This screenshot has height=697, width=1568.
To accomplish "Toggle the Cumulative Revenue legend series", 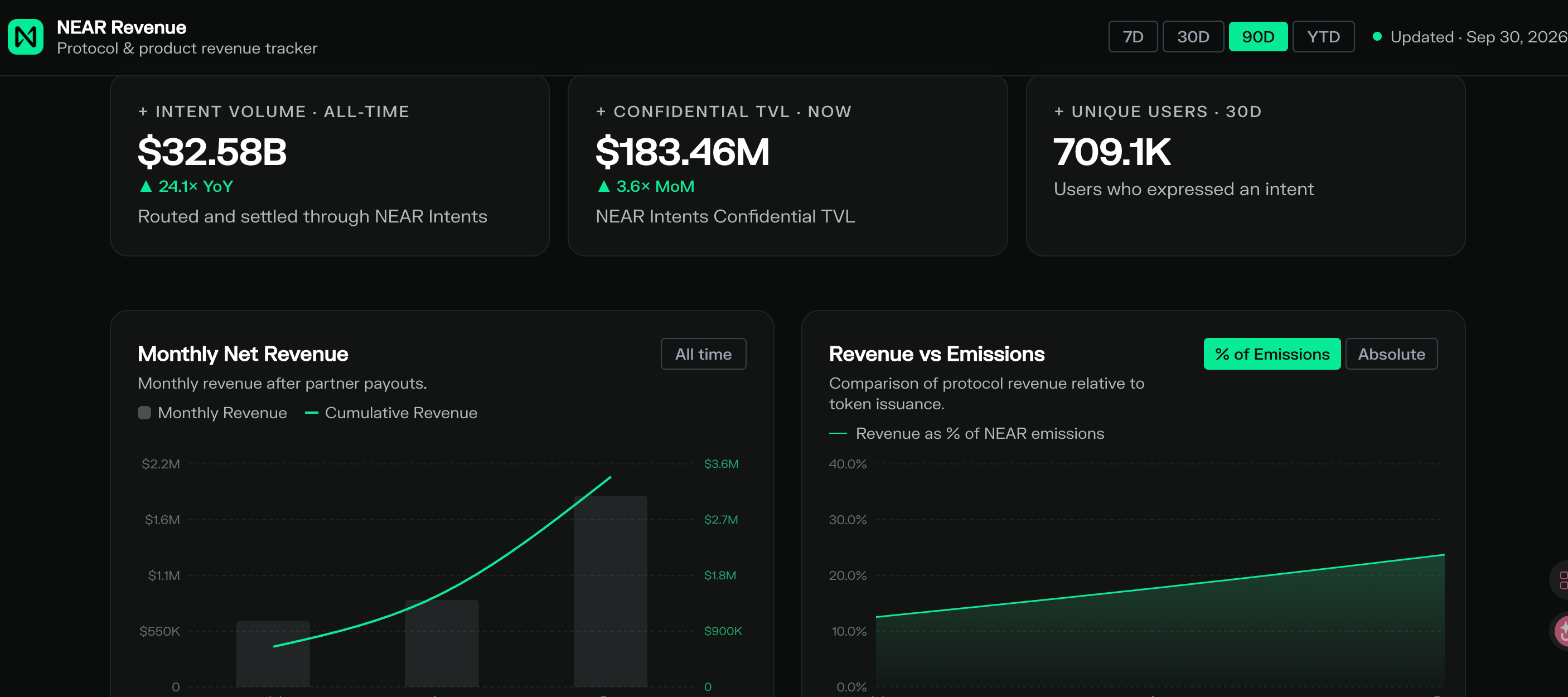I will 391,413.
